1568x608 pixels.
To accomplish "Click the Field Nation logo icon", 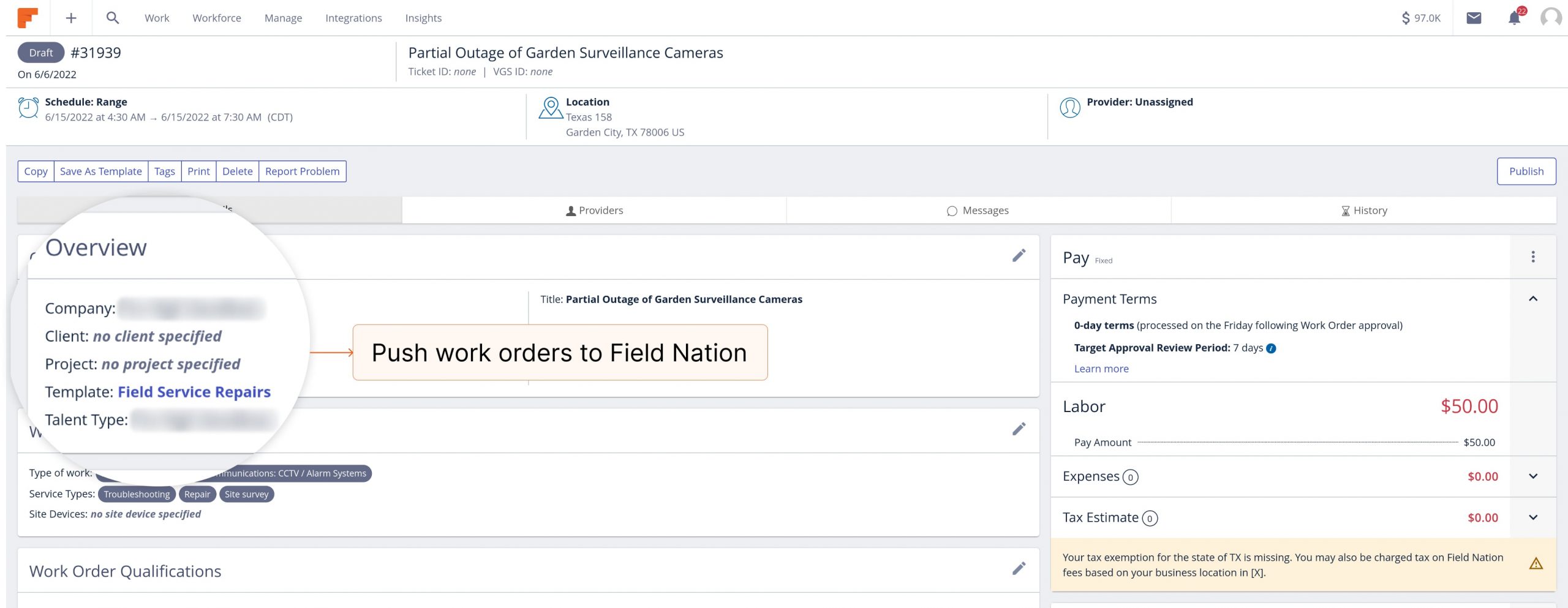I will [x=28, y=18].
